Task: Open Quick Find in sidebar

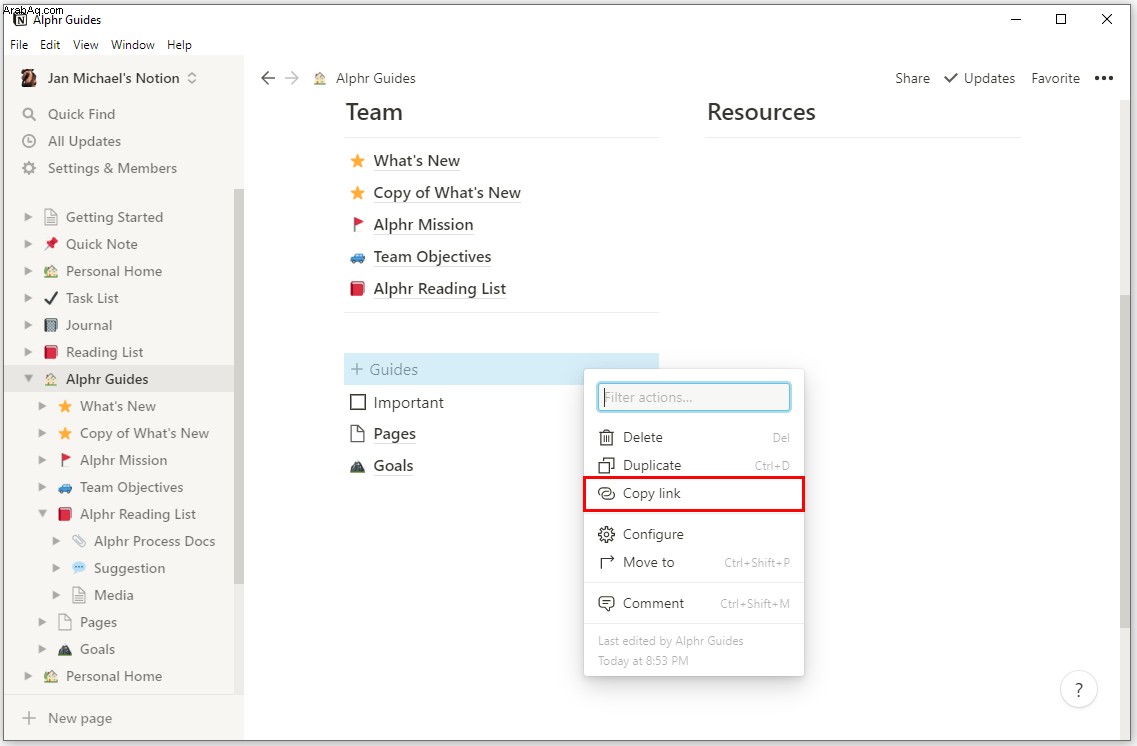Action: 81,114
